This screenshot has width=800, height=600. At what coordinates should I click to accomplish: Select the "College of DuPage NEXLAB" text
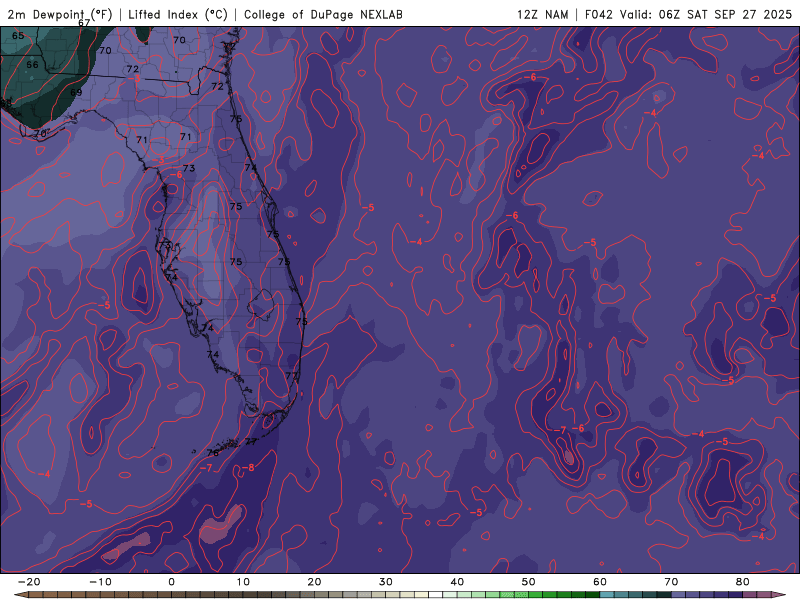click(323, 14)
